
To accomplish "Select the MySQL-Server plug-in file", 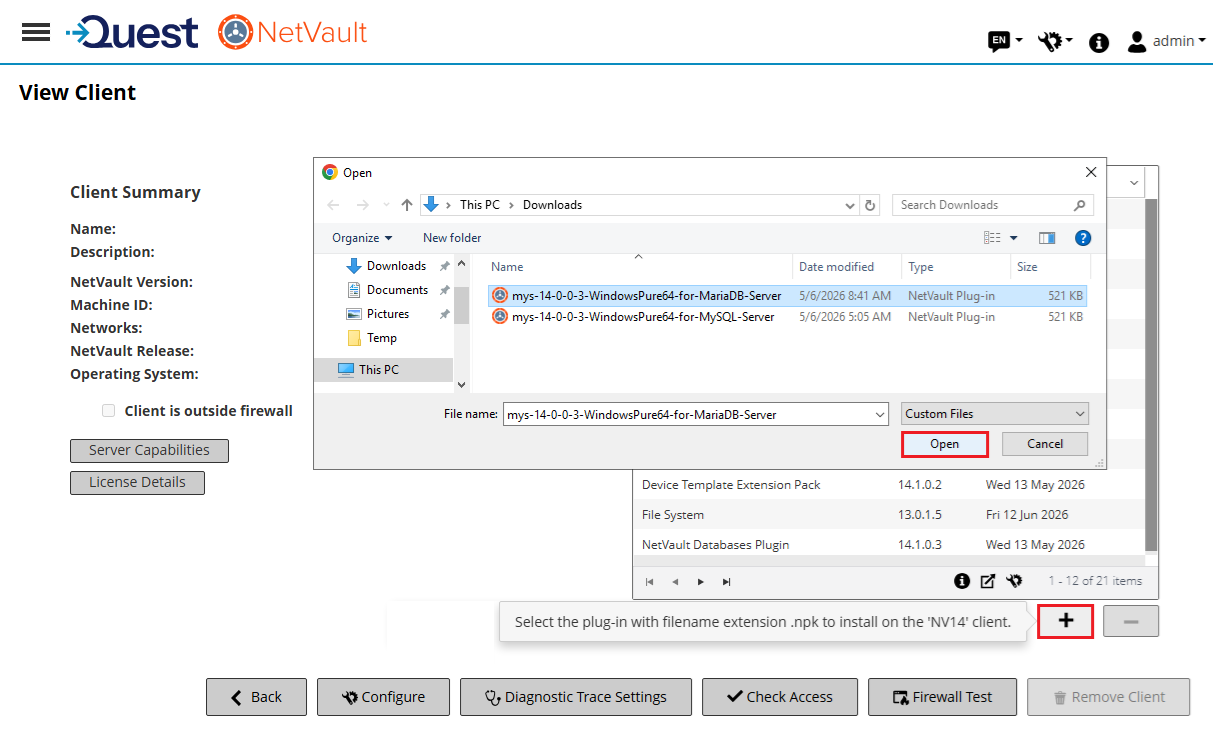I will pyautogui.click(x=787, y=317).
